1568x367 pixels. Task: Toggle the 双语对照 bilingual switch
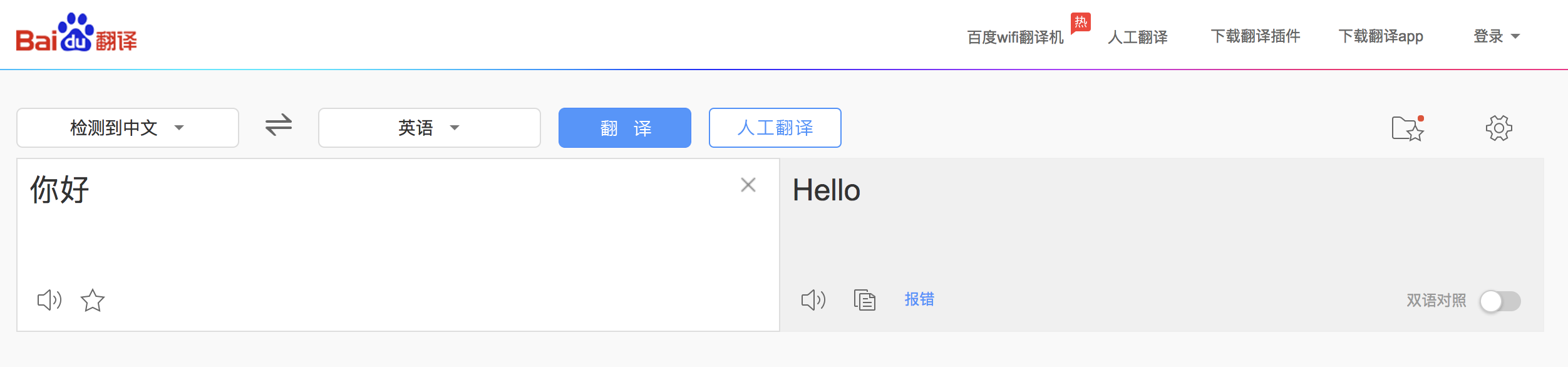click(1500, 301)
